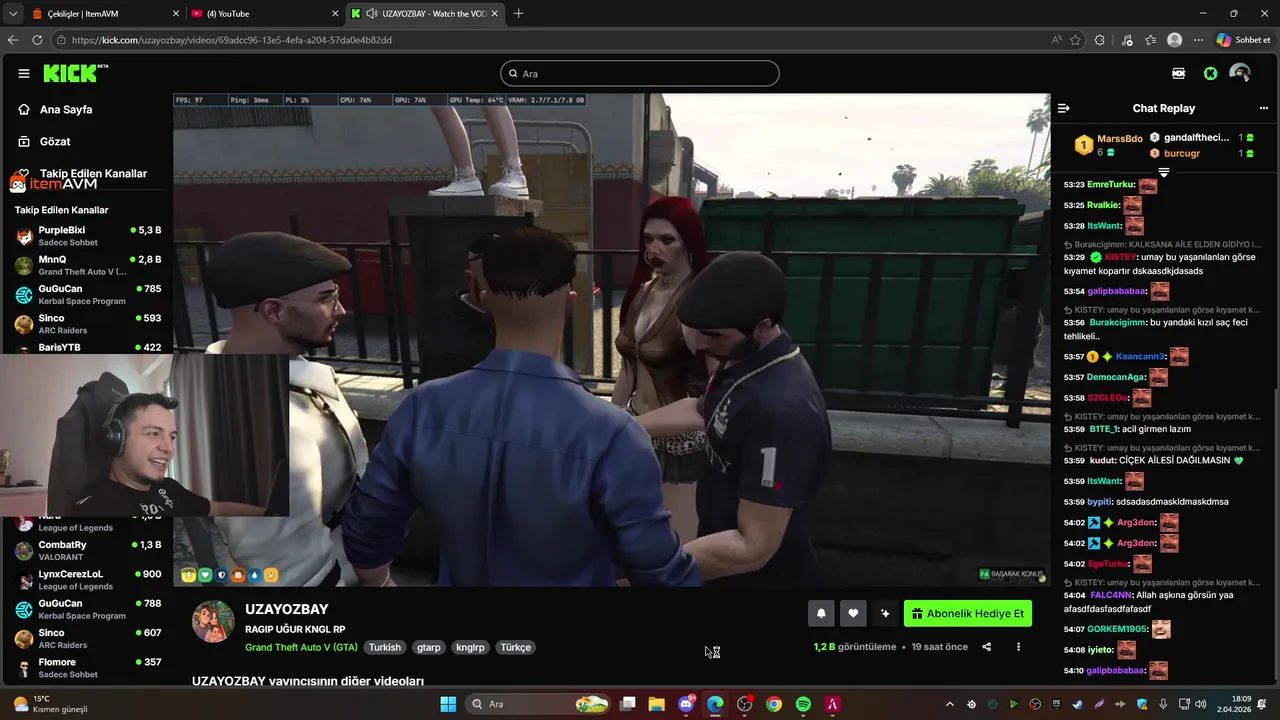Open the tab actions dropdown arrow
This screenshot has width=1280, height=720.
12,13
